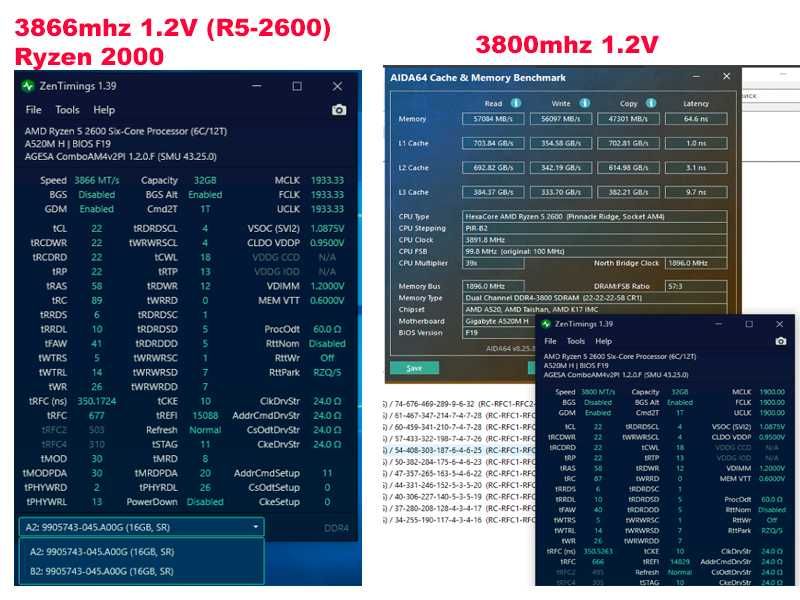
Task: Click the Speed value 3866 MT/s
Action: (x=96, y=181)
